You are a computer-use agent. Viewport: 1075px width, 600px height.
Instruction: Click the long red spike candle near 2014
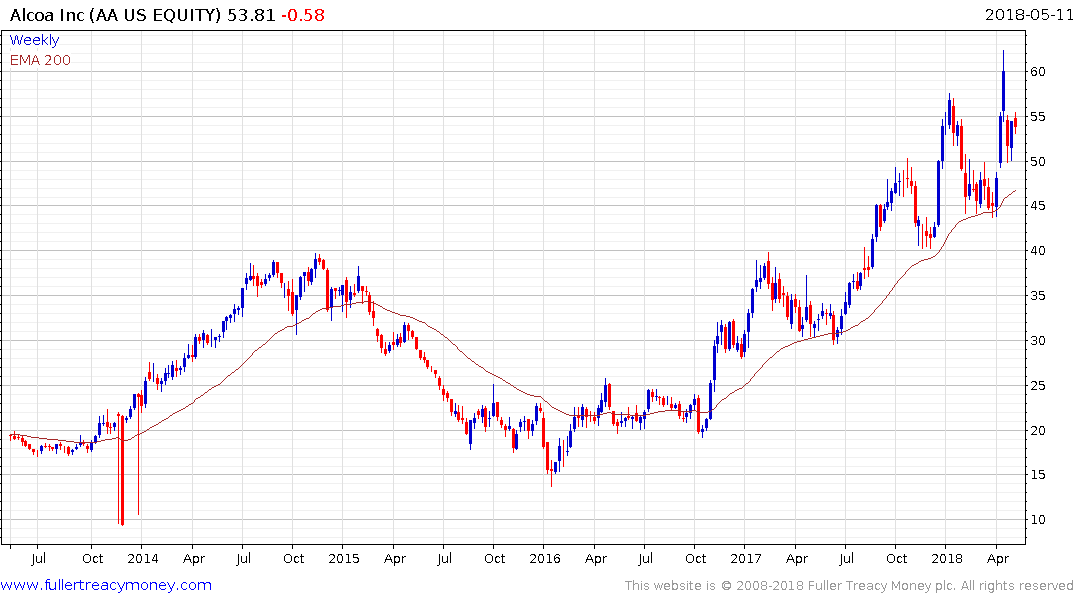121,470
